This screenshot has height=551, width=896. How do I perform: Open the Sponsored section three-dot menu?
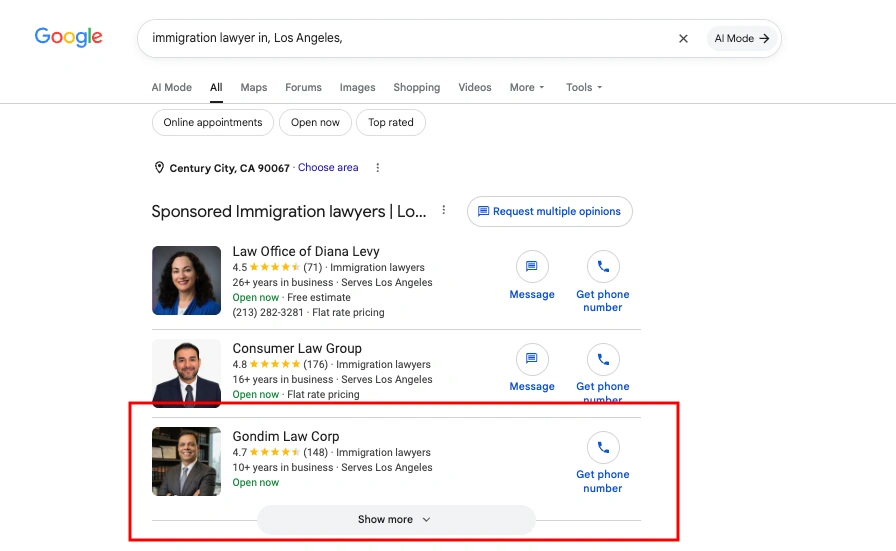pyautogui.click(x=443, y=210)
